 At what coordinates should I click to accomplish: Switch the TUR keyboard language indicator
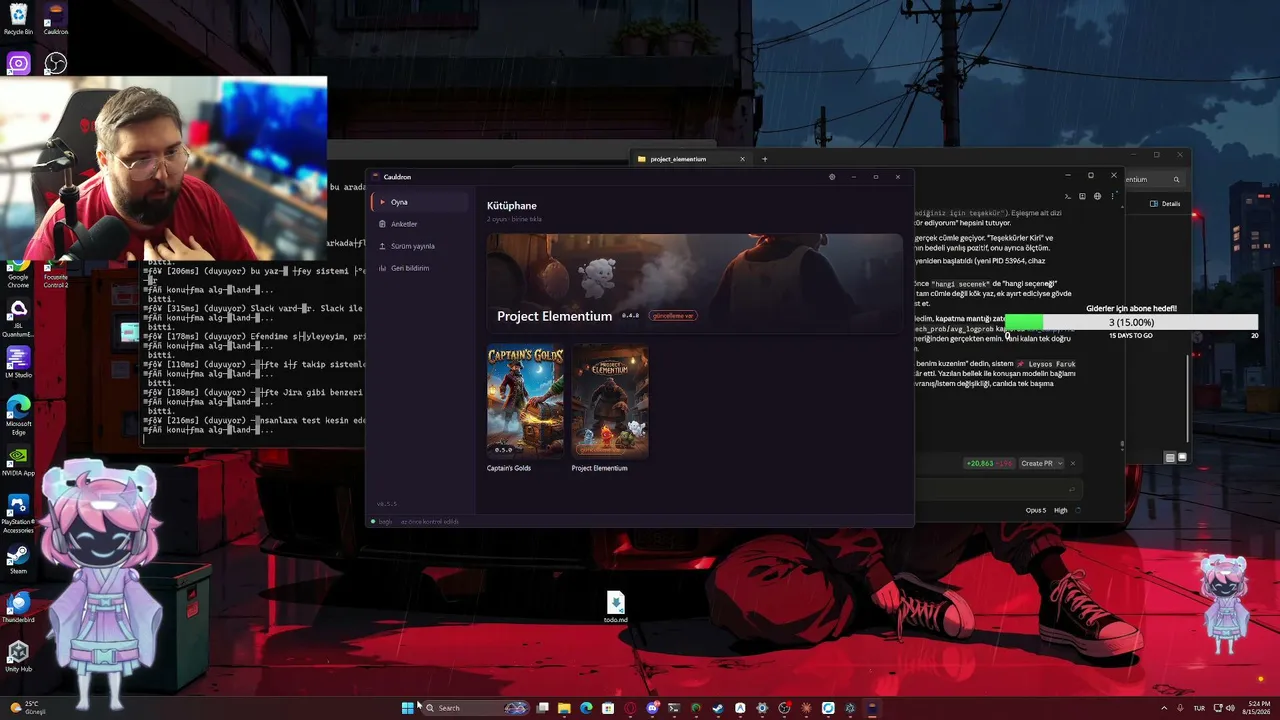(x=1199, y=708)
